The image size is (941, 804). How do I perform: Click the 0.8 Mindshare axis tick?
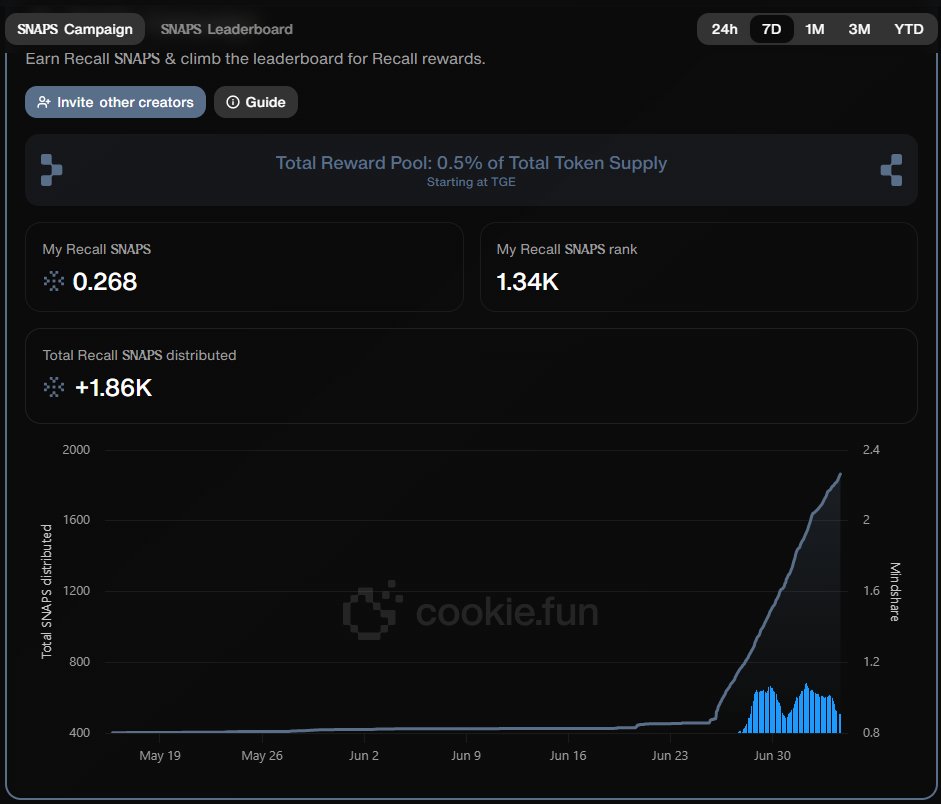[x=871, y=732]
